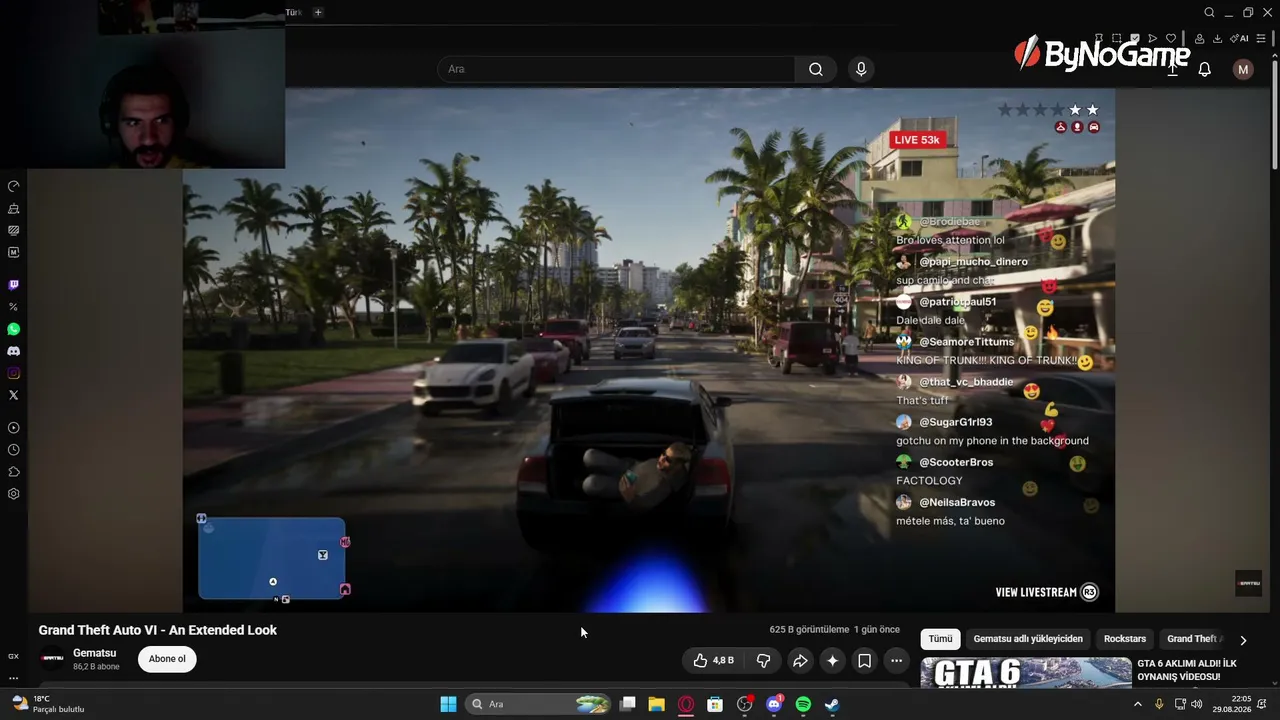Open the GTA 6 AKLIMI ALDI video title
The height and width of the screenshot is (720, 1280).
click(x=1187, y=670)
